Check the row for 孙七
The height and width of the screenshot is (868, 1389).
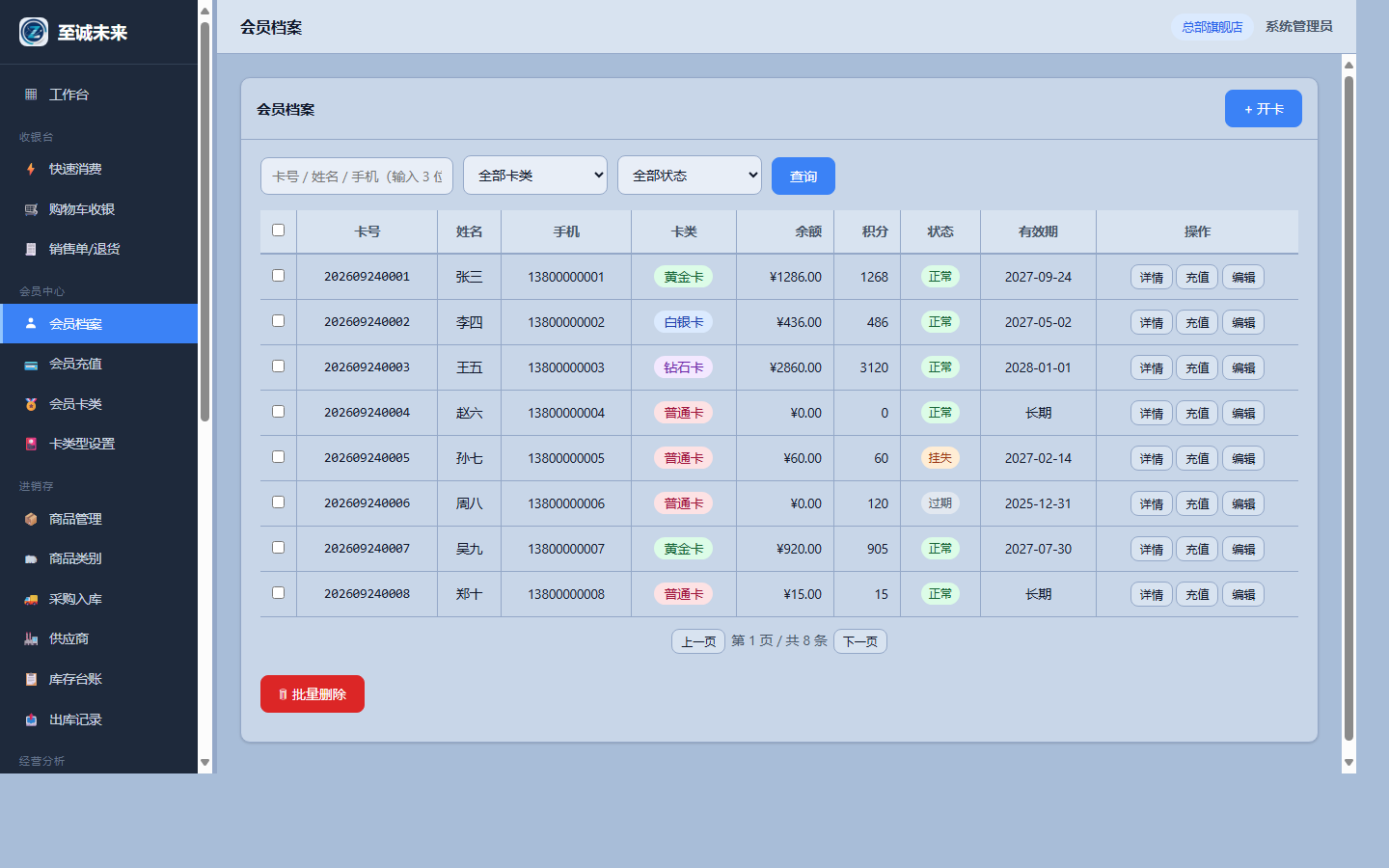point(278,457)
